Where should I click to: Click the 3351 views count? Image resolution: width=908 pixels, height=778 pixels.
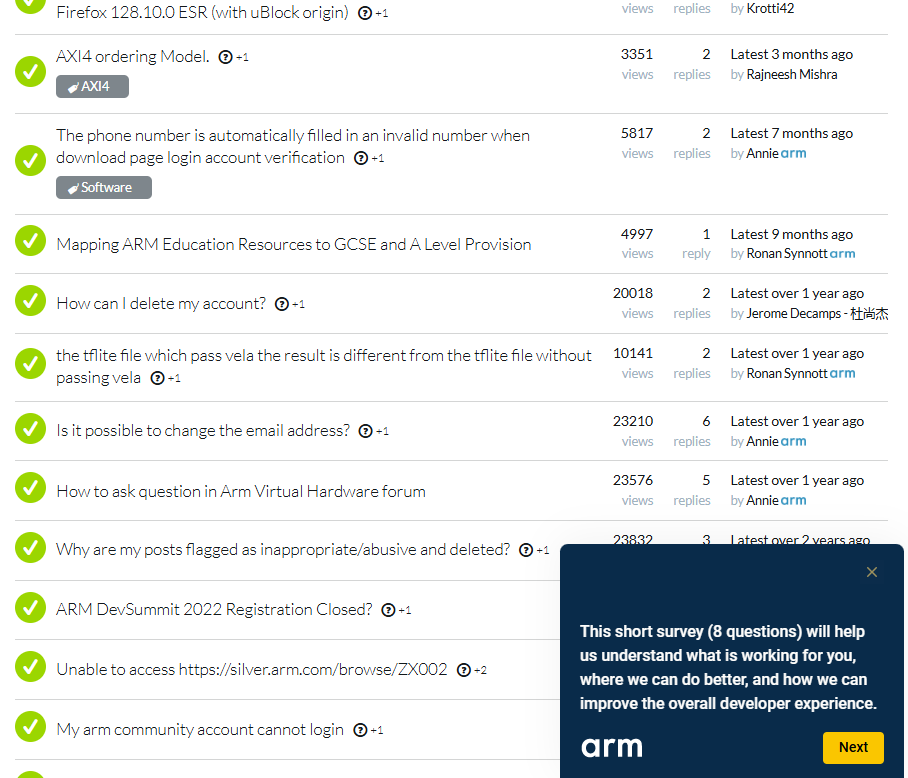[637, 54]
